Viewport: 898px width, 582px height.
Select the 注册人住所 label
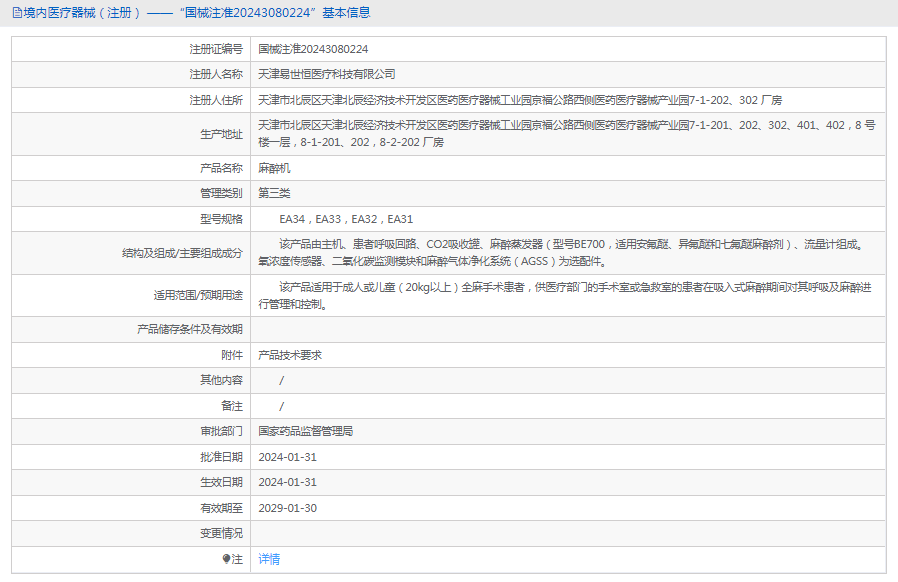tap(216, 100)
